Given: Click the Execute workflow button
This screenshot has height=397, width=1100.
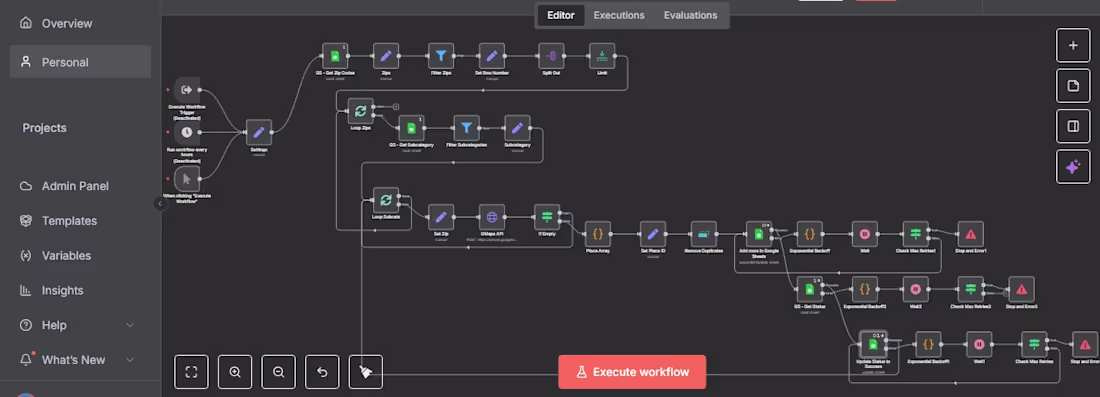Looking at the screenshot, I should (x=632, y=372).
